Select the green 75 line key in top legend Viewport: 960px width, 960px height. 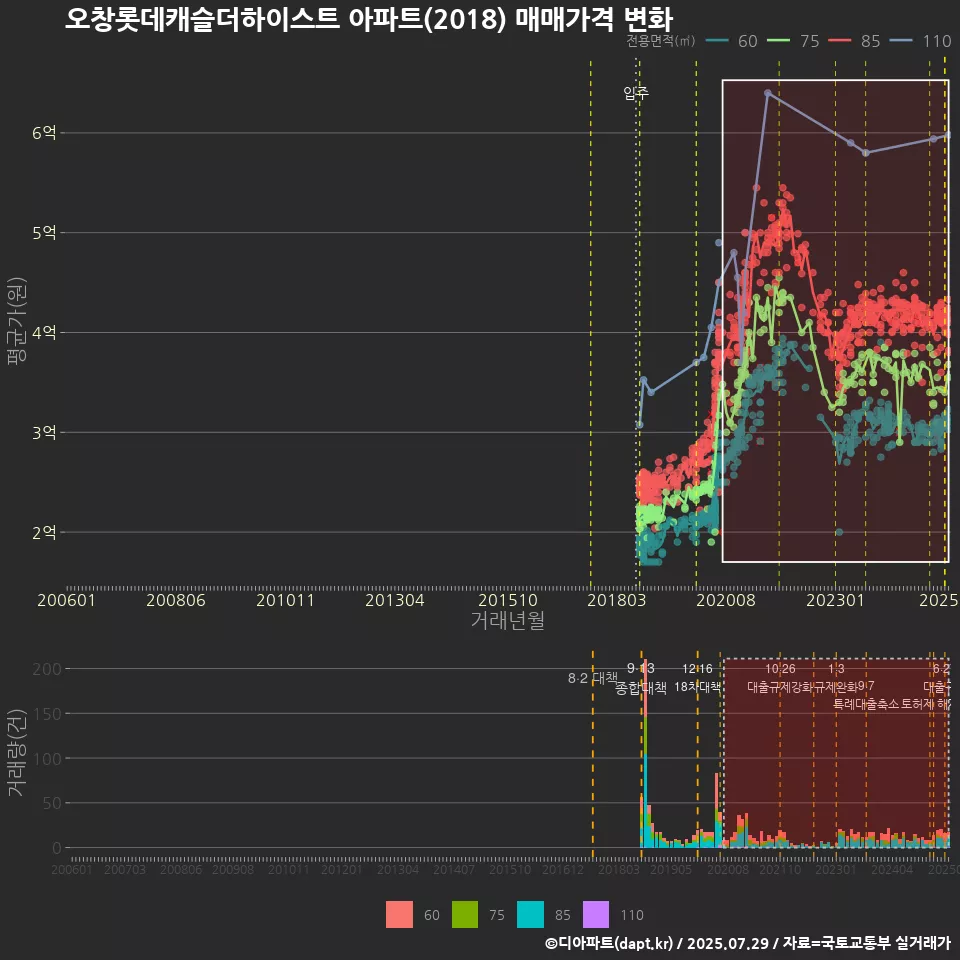pyautogui.click(x=778, y=41)
